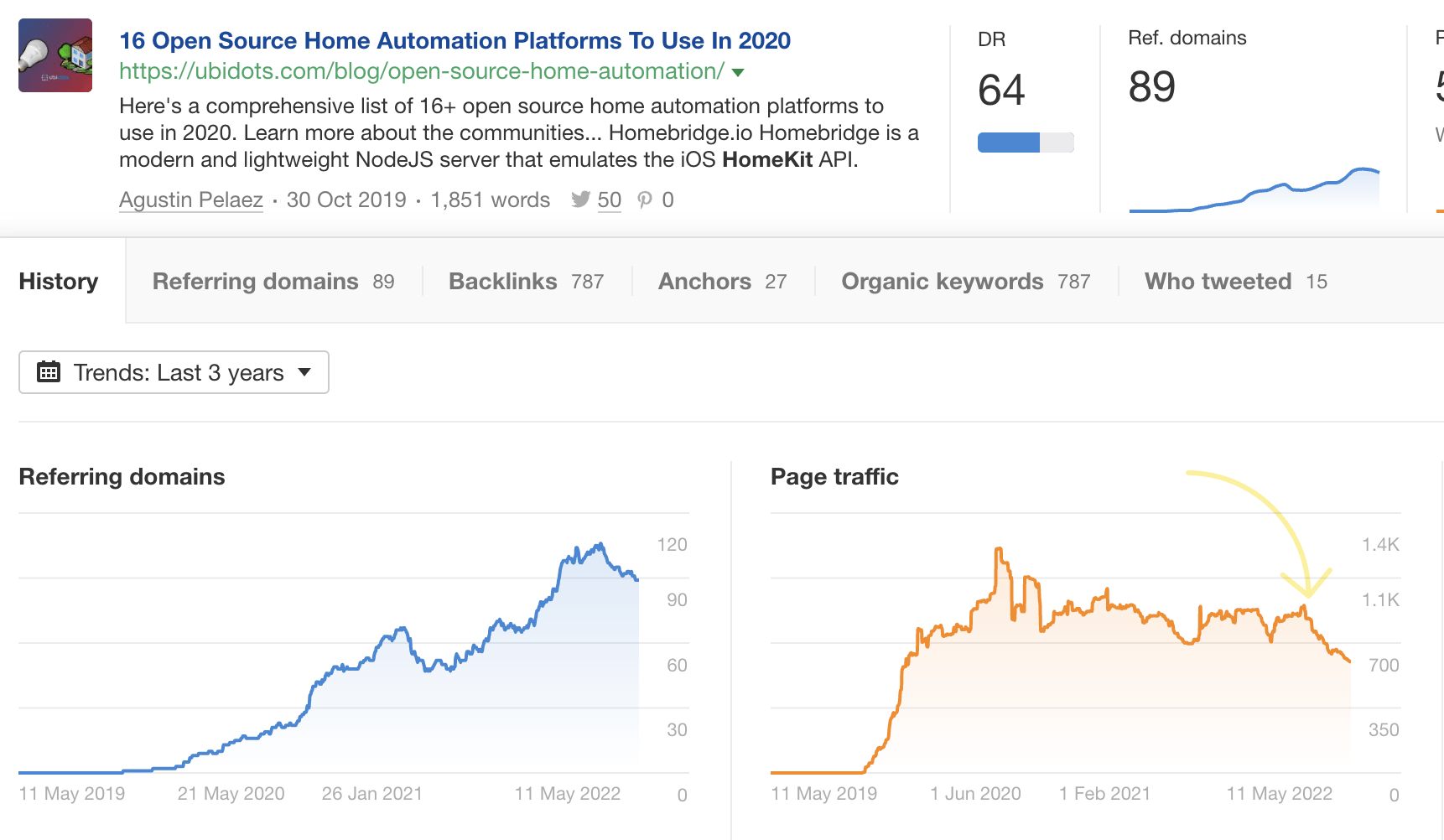Switch to the Who tweeted tab

(1218, 281)
